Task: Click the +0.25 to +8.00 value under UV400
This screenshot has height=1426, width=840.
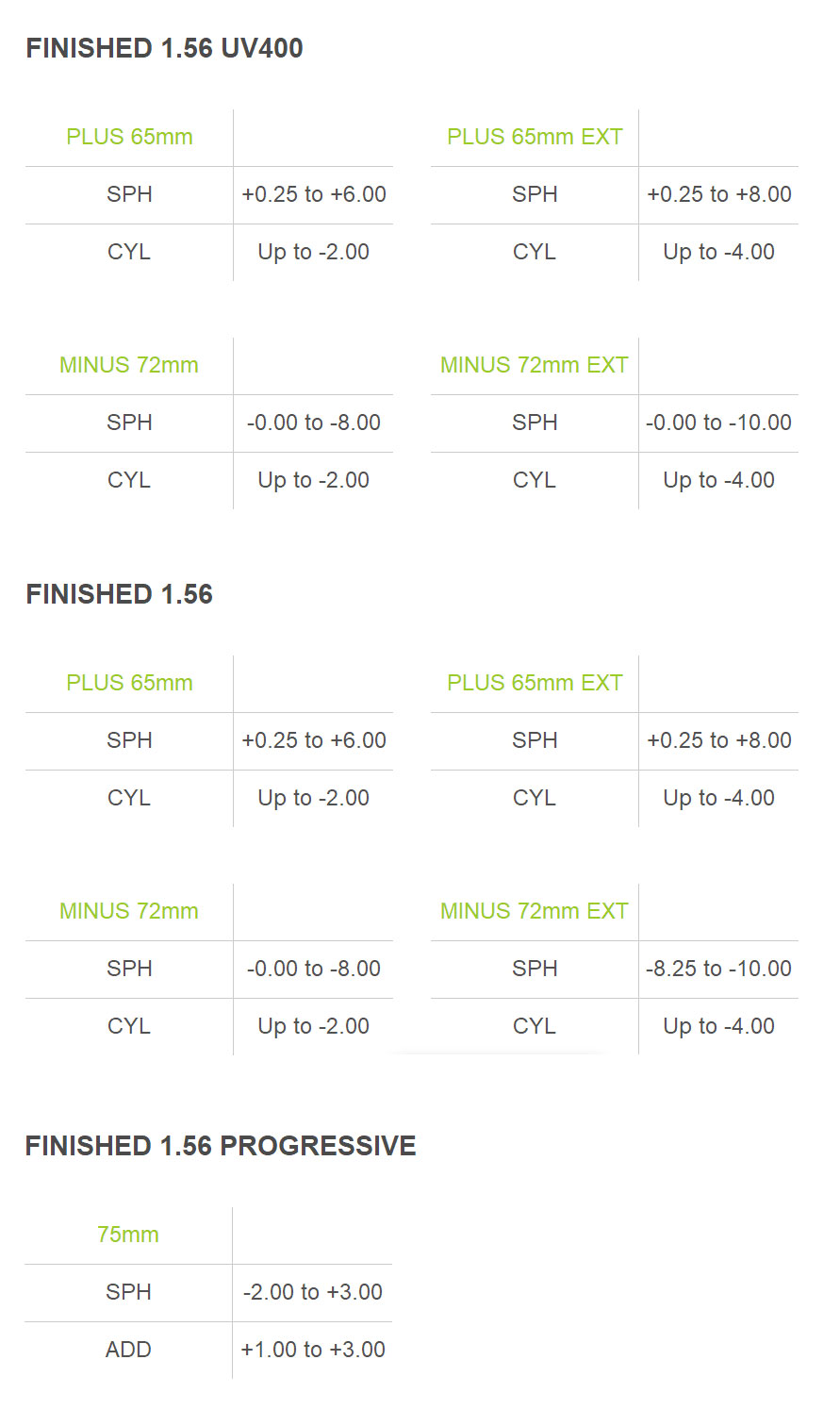Action: (x=719, y=194)
